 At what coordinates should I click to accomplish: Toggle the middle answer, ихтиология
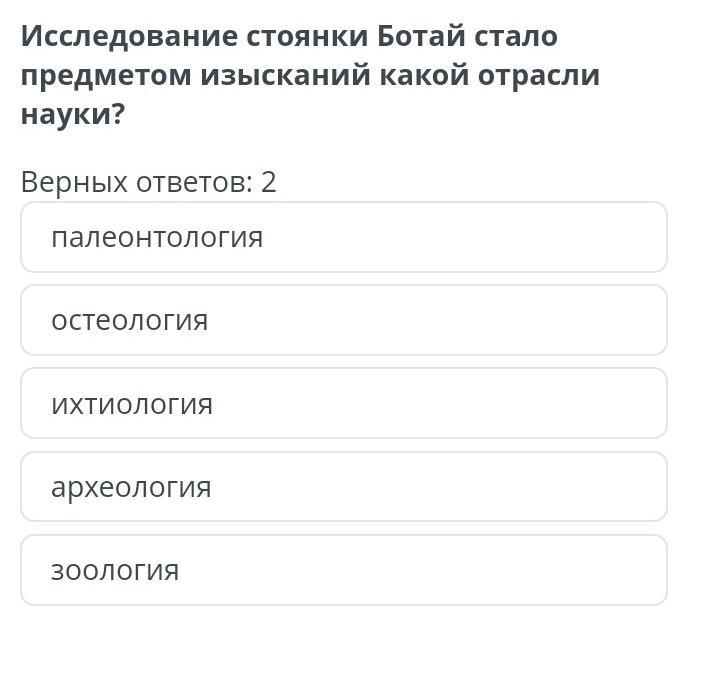point(344,403)
